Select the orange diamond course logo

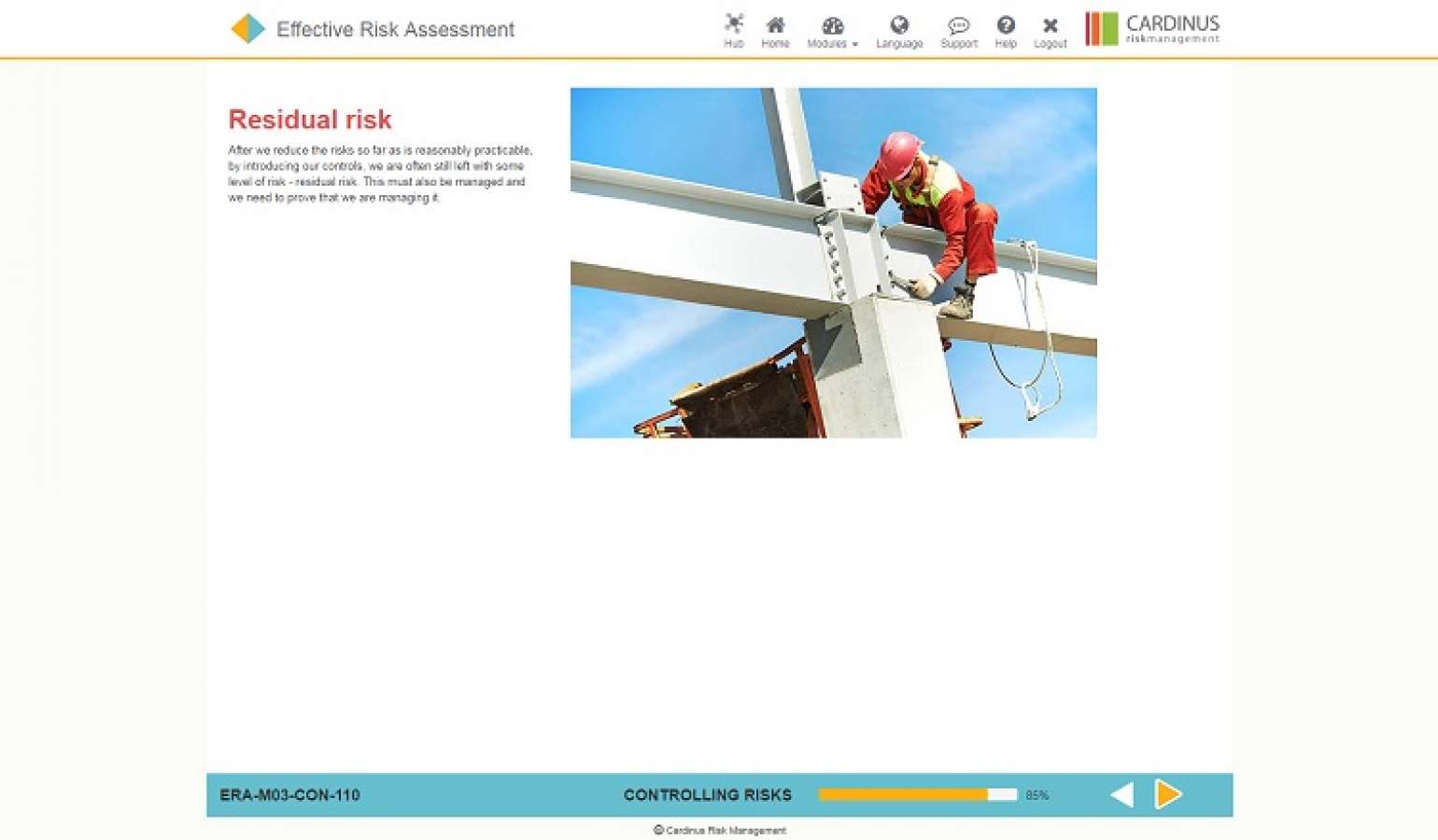pos(247,28)
